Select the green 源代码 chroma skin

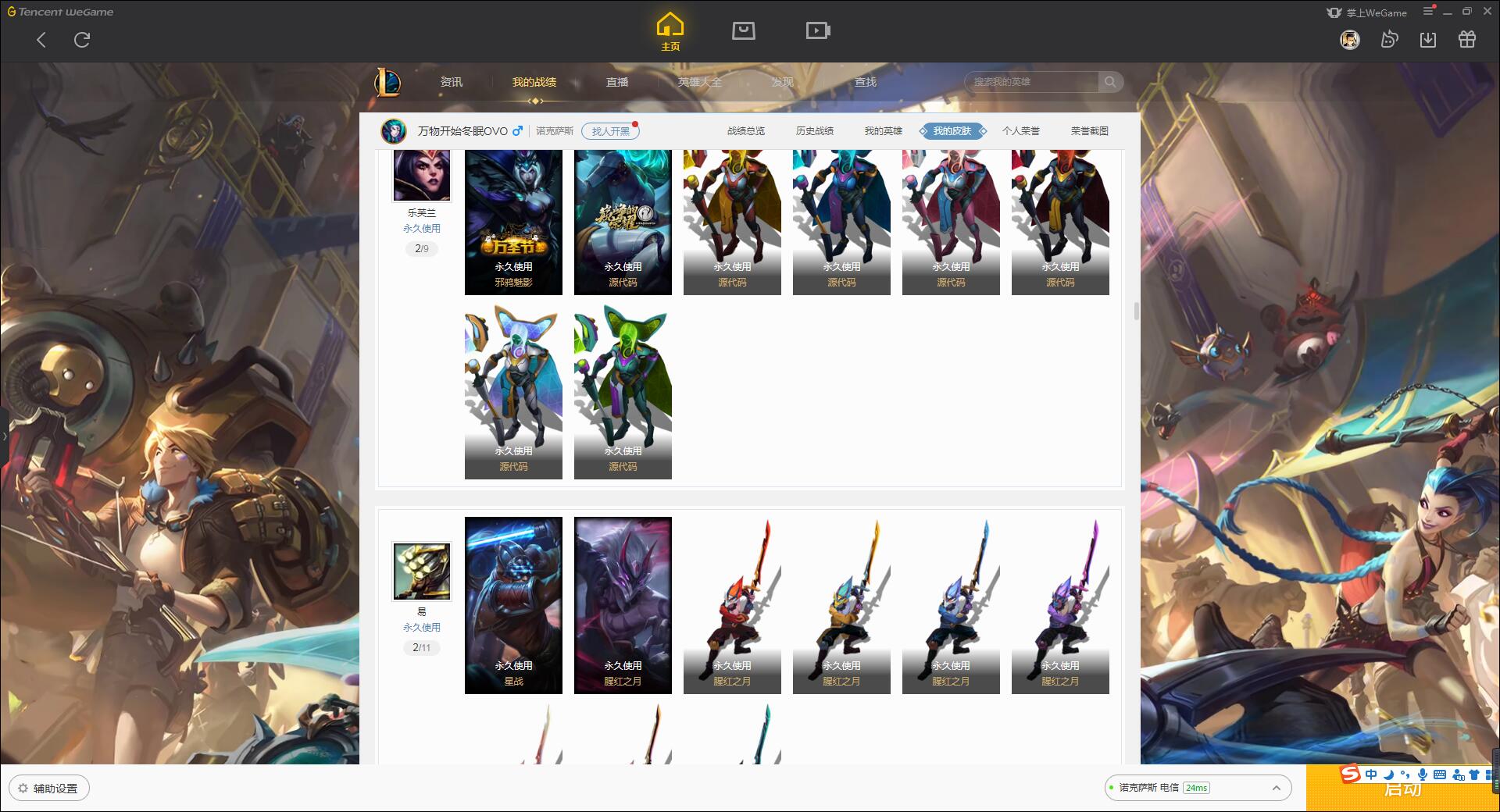click(x=623, y=391)
